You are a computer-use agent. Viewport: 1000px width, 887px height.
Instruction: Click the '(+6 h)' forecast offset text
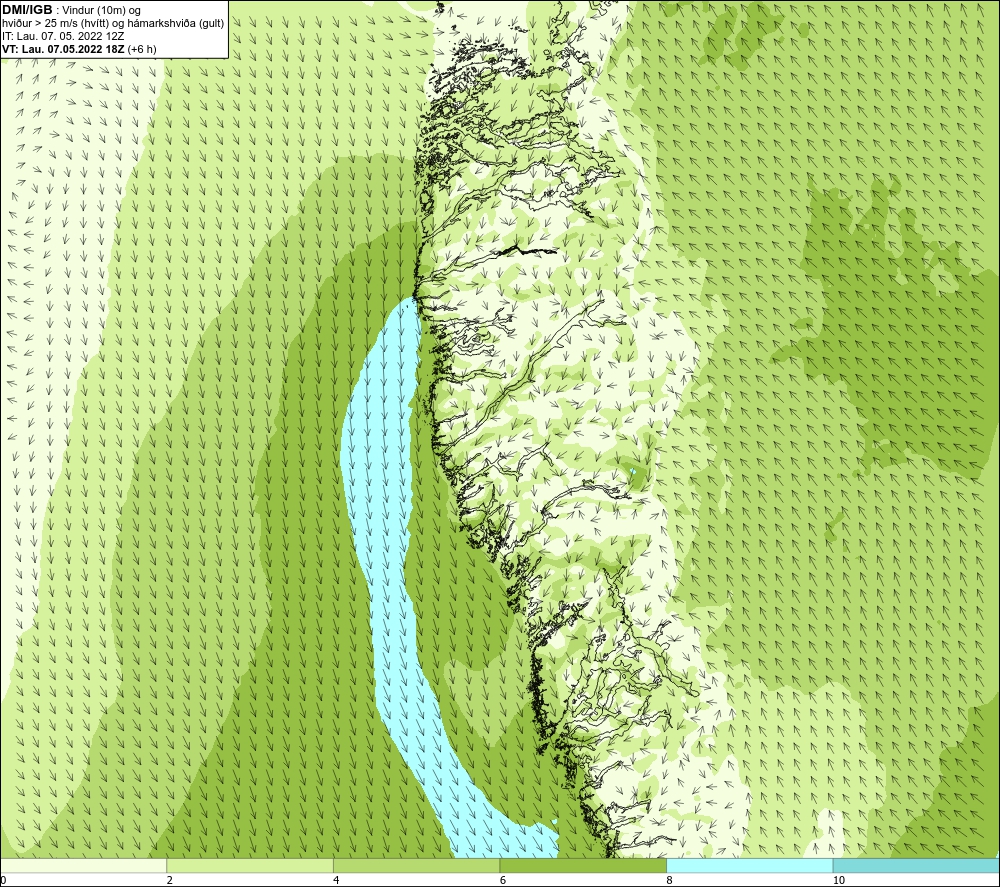point(142,49)
